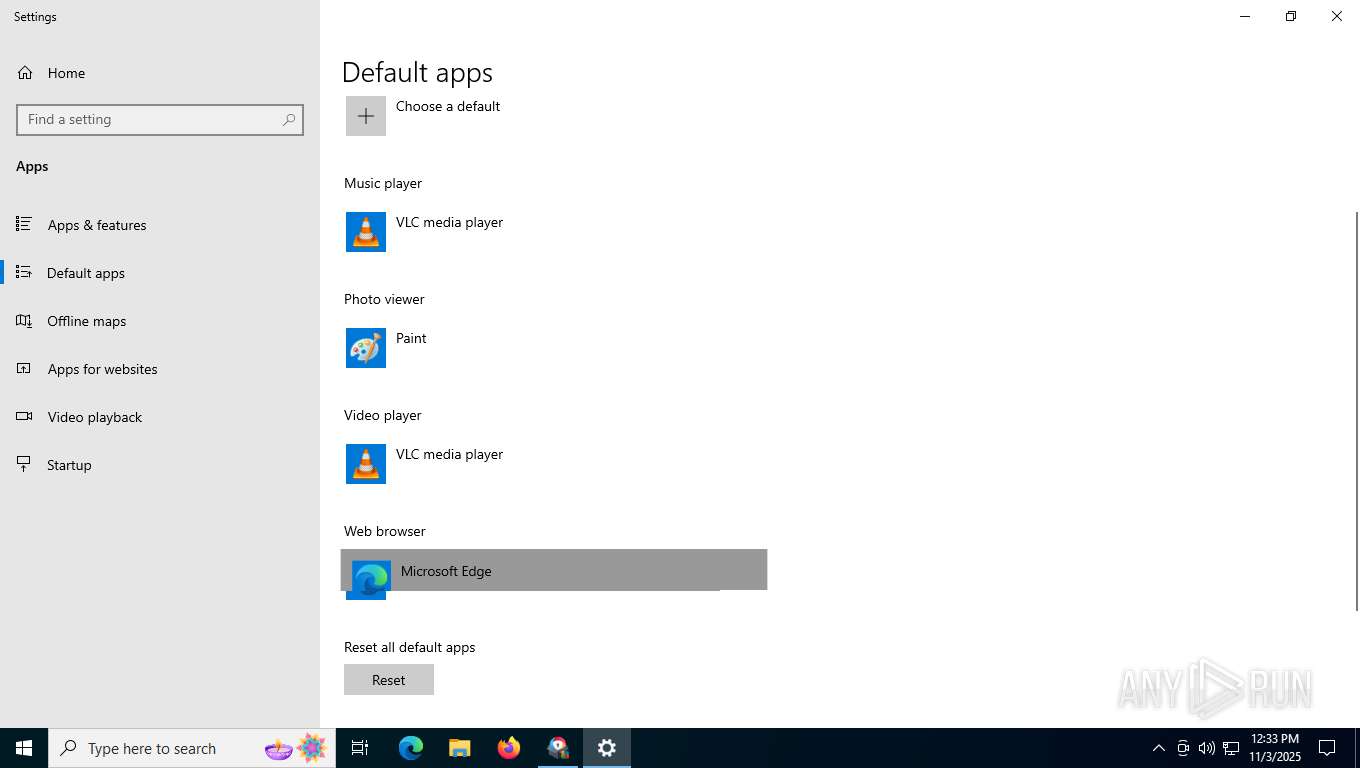Open Task View from the taskbar
The width and height of the screenshot is (1360, 768).
[360, 748]
